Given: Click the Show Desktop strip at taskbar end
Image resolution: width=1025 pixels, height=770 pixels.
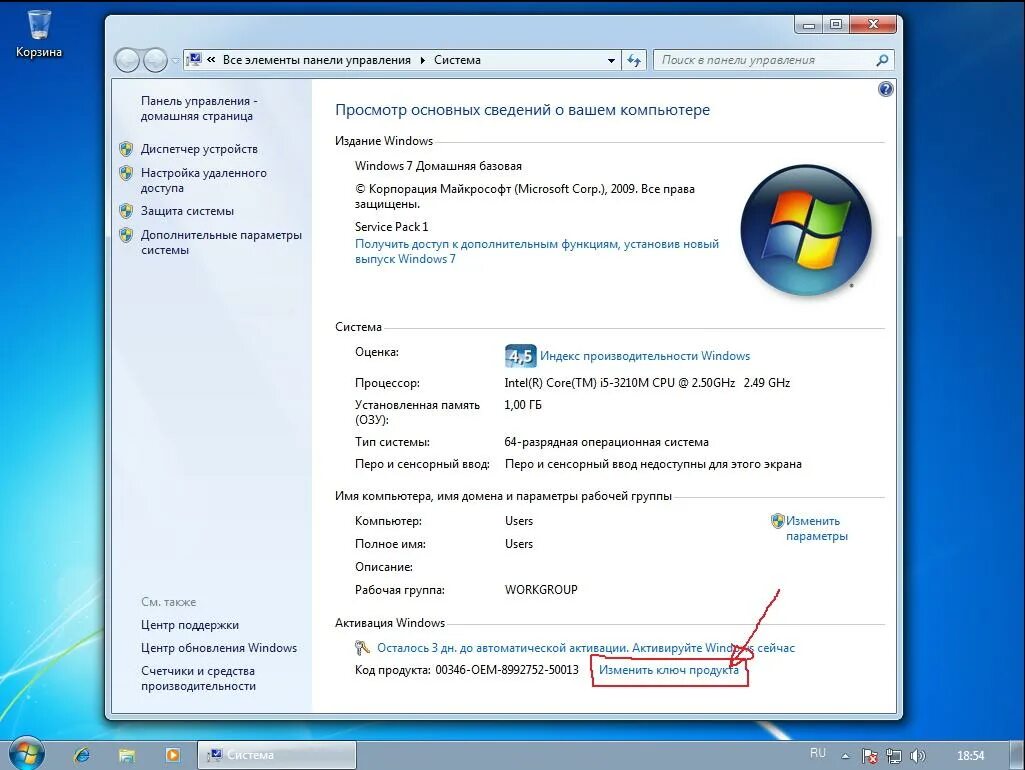Looking at the screenshot, I should [1019, 755].
